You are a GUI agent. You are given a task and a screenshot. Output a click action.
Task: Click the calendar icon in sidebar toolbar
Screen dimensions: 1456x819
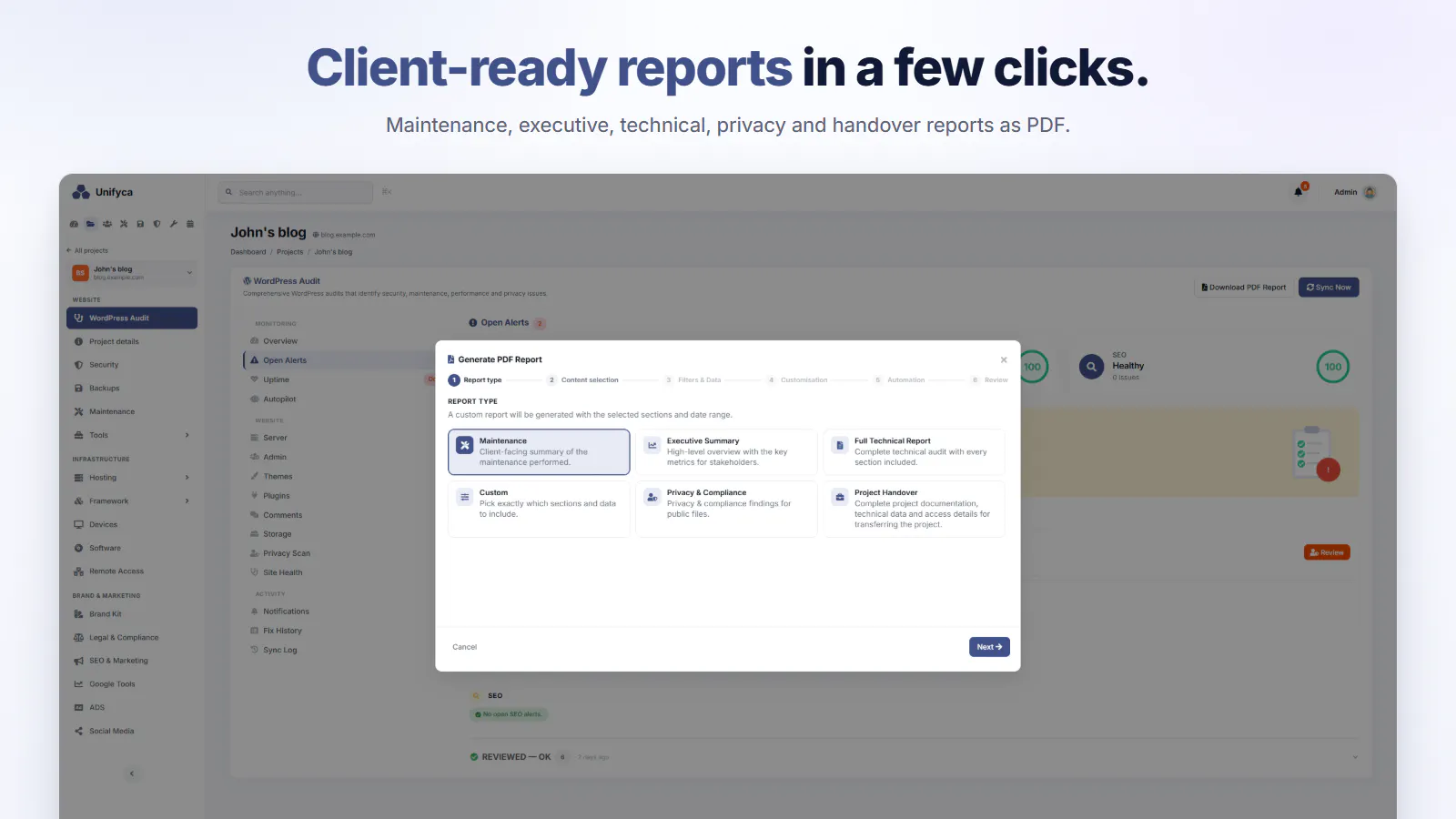tap(190, 224)
